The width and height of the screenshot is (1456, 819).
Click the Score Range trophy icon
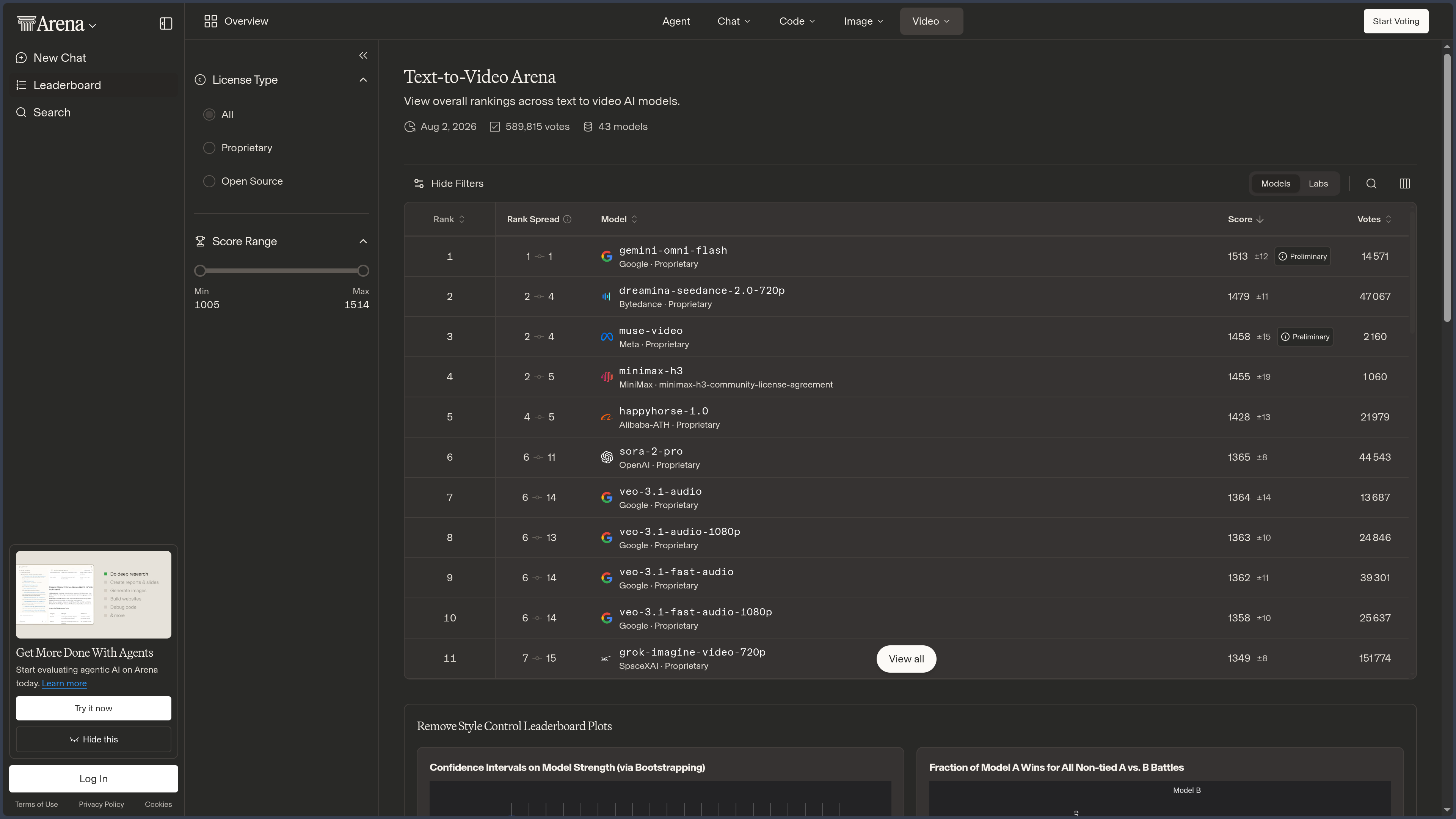coord(200,242)
